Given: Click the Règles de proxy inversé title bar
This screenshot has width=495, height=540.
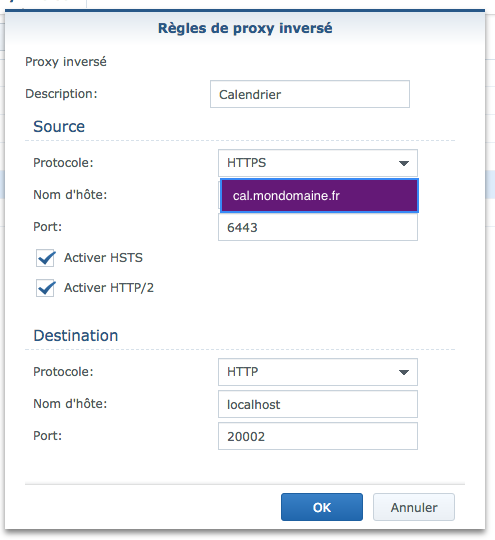Looking at the screenshot, I should pyautogui.click(x=245, y=28).
